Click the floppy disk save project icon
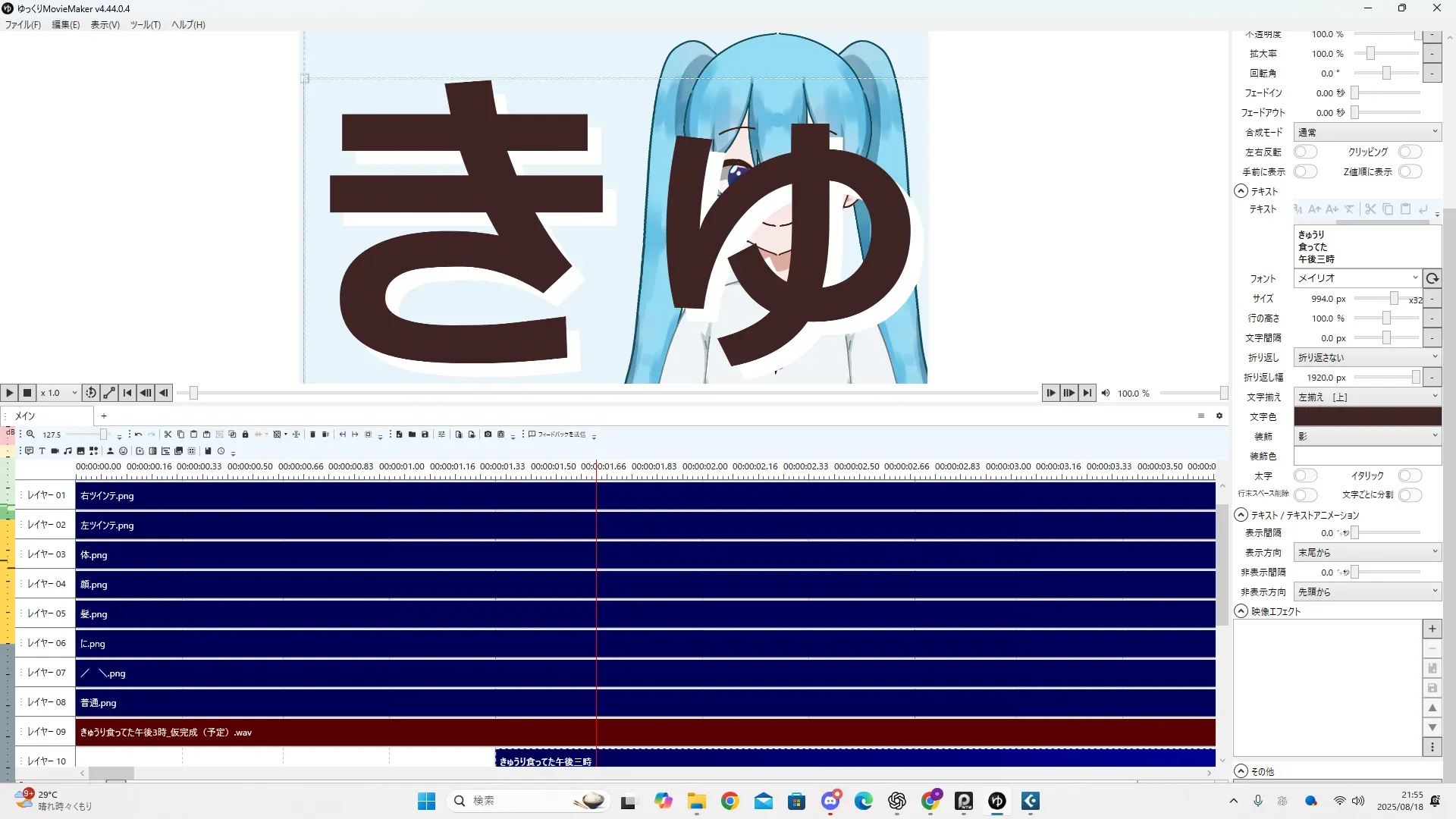The image size is (1456, 819). [x=425, y=435]
